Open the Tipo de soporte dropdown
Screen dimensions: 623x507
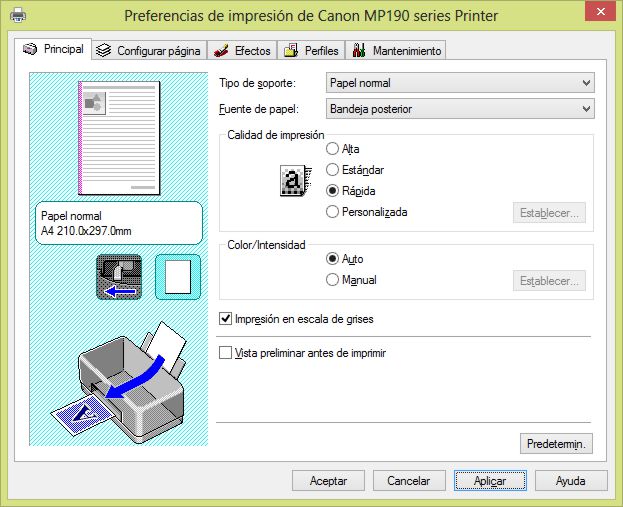[x=460, y=83]
